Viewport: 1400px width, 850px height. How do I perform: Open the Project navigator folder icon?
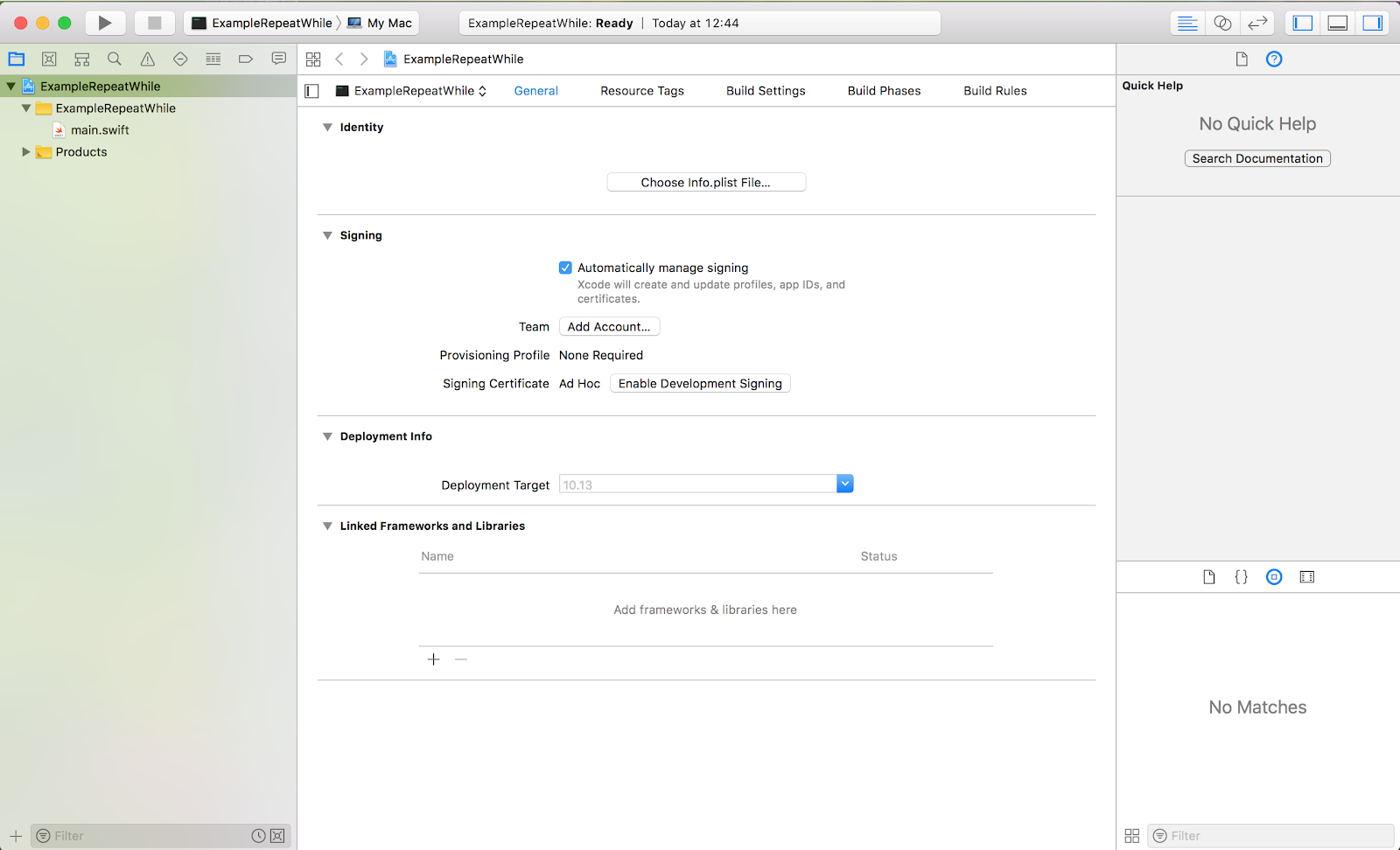17,59
